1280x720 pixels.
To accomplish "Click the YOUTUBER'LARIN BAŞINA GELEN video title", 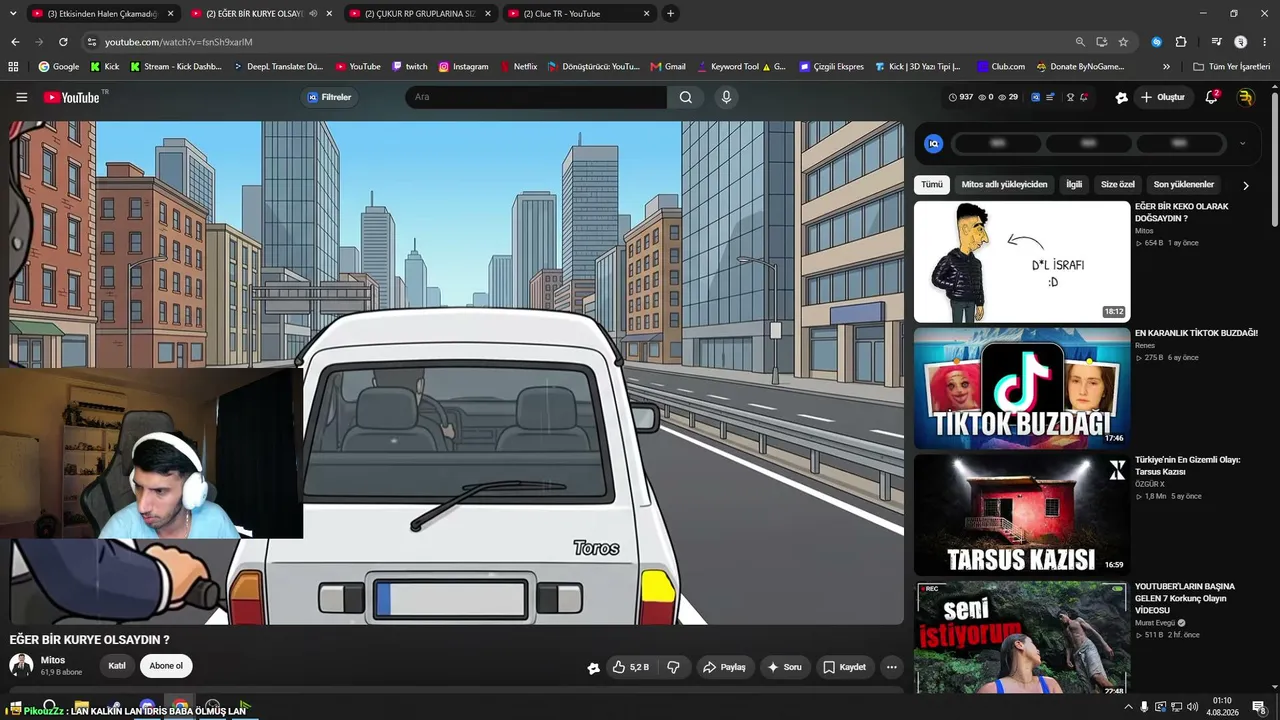I will click(1185, 598).
